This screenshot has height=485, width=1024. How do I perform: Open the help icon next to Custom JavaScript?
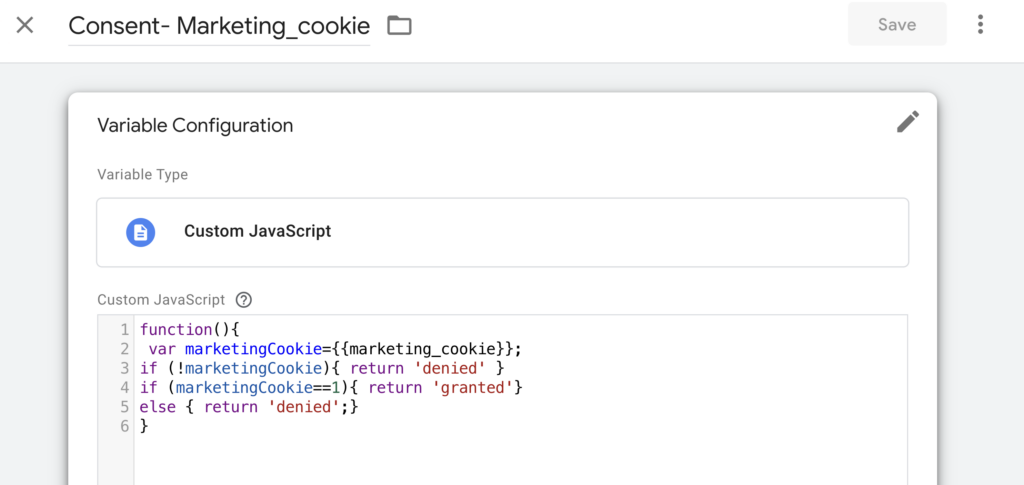click(243, 299)
